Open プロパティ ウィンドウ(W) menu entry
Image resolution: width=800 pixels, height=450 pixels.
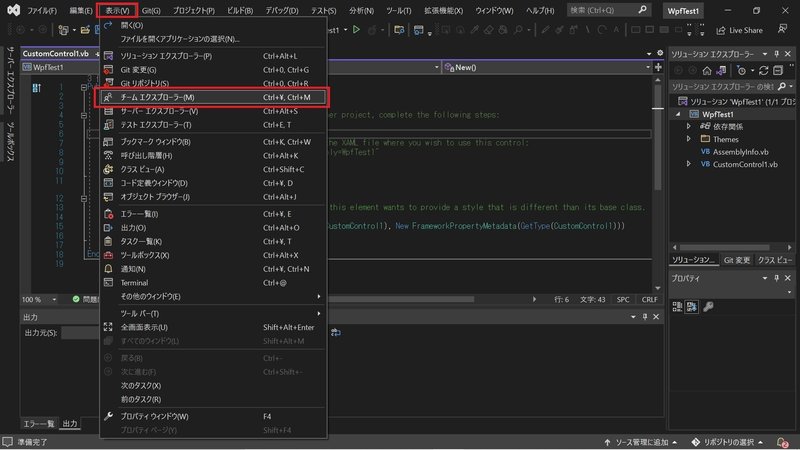coord(212,416)
